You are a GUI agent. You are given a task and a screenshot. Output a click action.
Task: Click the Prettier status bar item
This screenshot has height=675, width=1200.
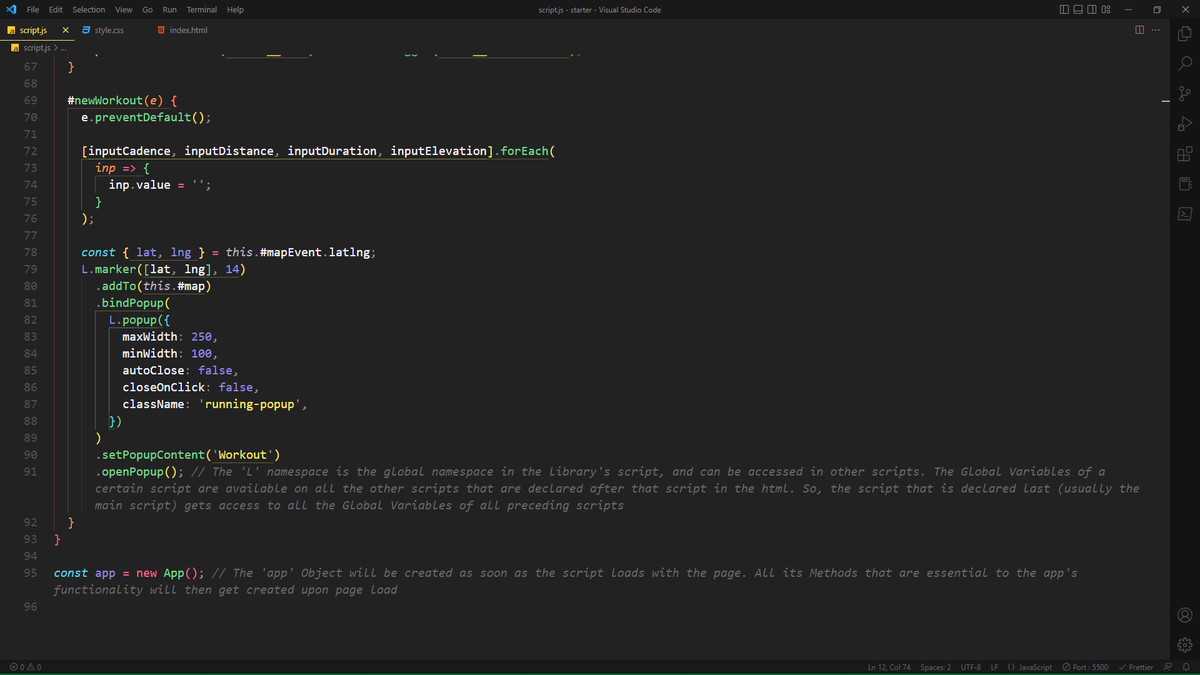pos(1135,667)
